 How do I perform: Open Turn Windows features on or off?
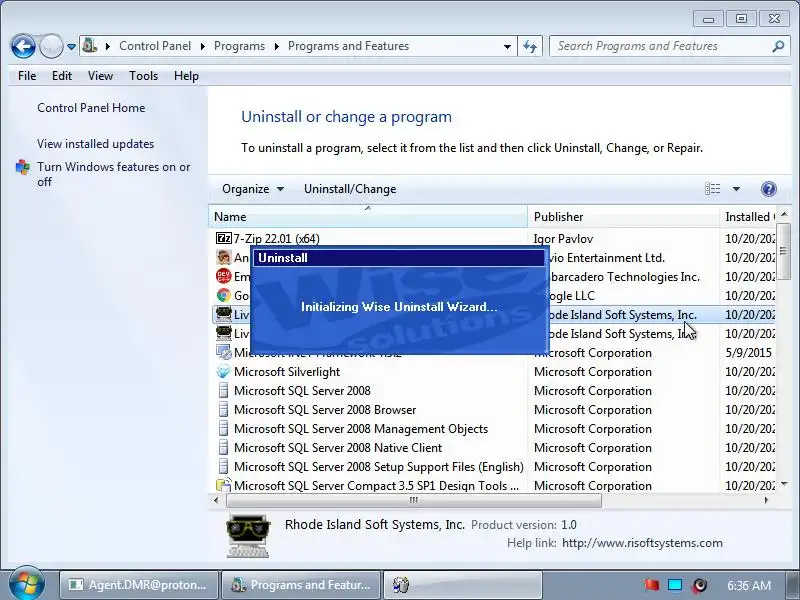tap(113, 174)
